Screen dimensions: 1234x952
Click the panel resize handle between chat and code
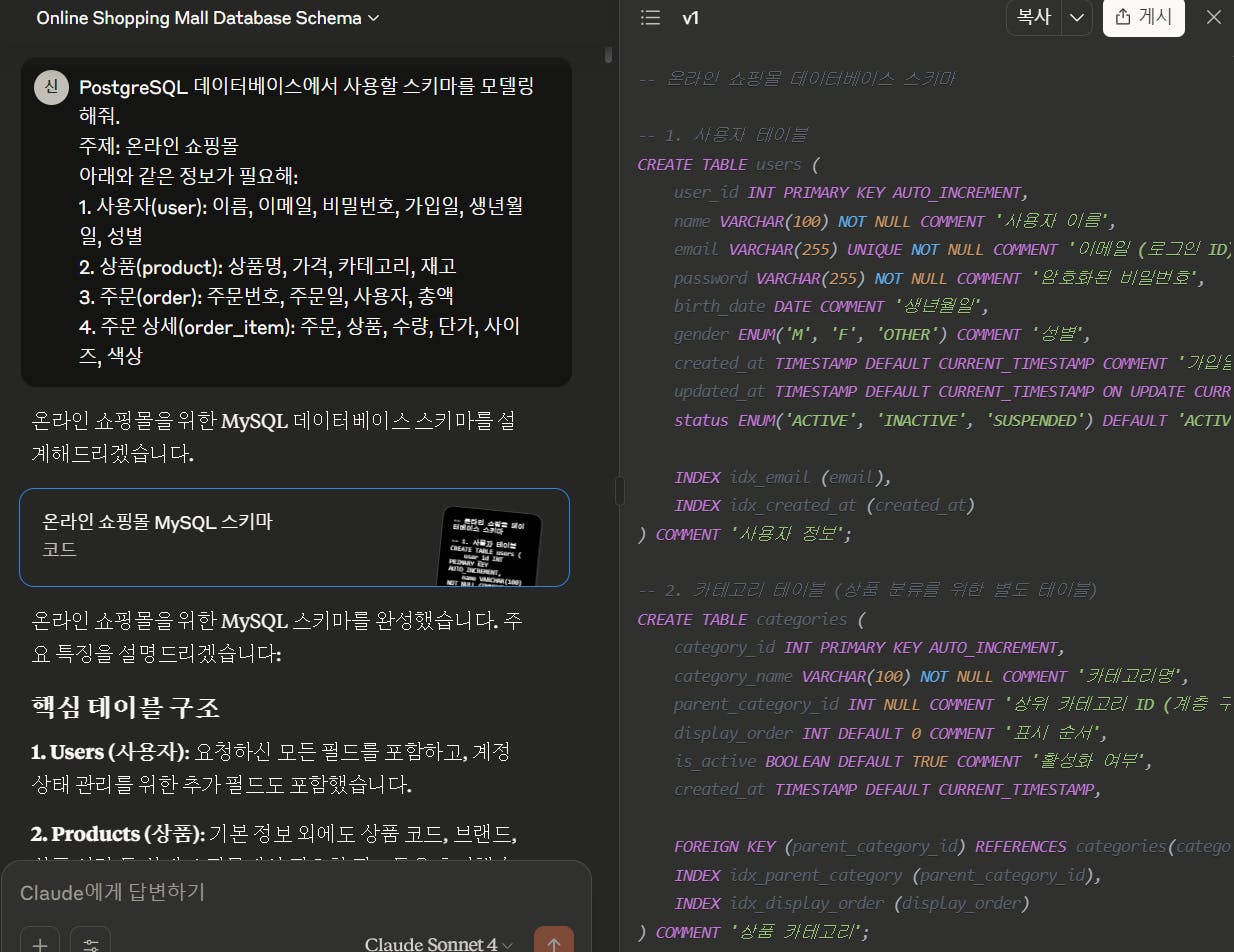[619, 490]
